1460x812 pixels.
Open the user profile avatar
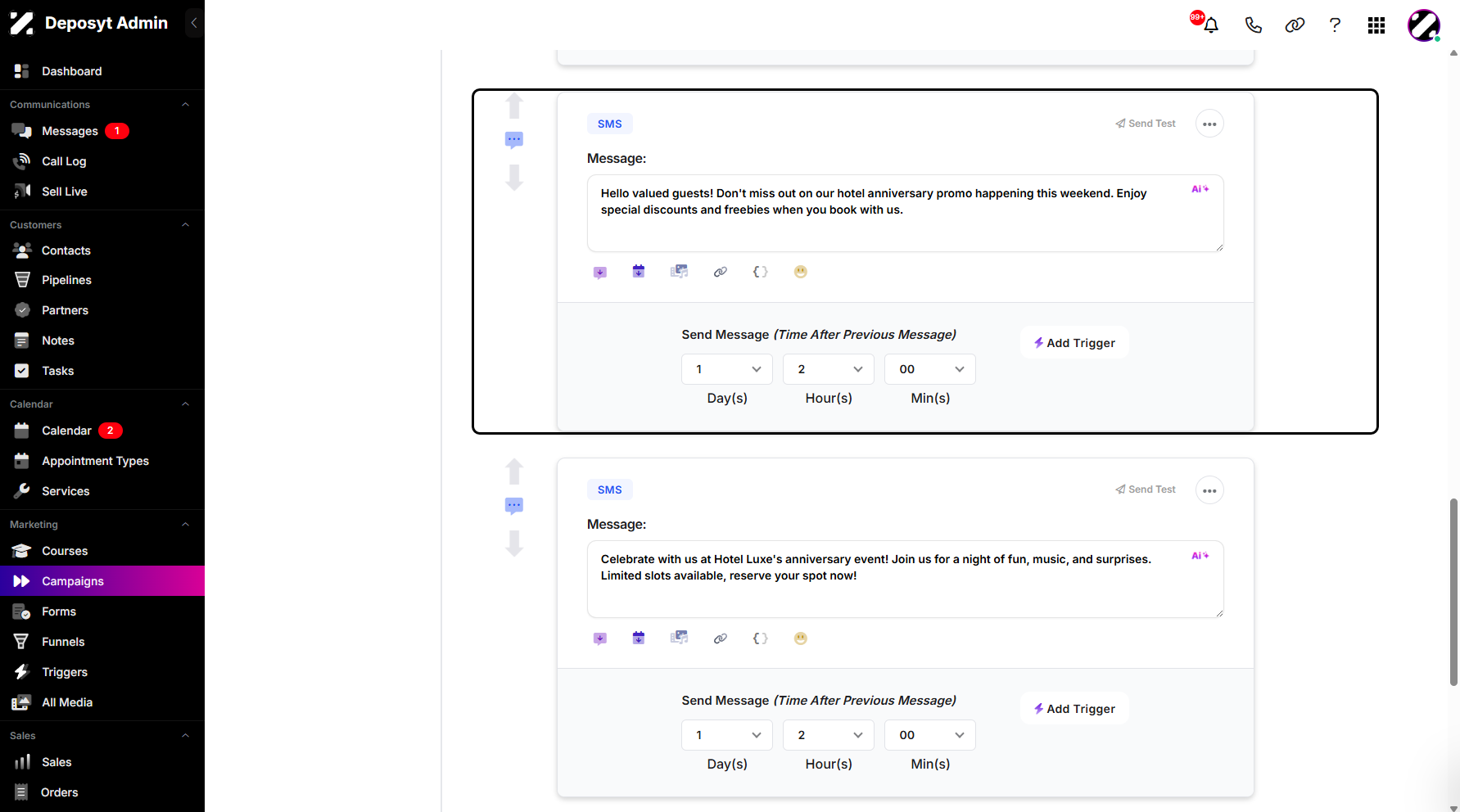click(x=1424, y=25)
